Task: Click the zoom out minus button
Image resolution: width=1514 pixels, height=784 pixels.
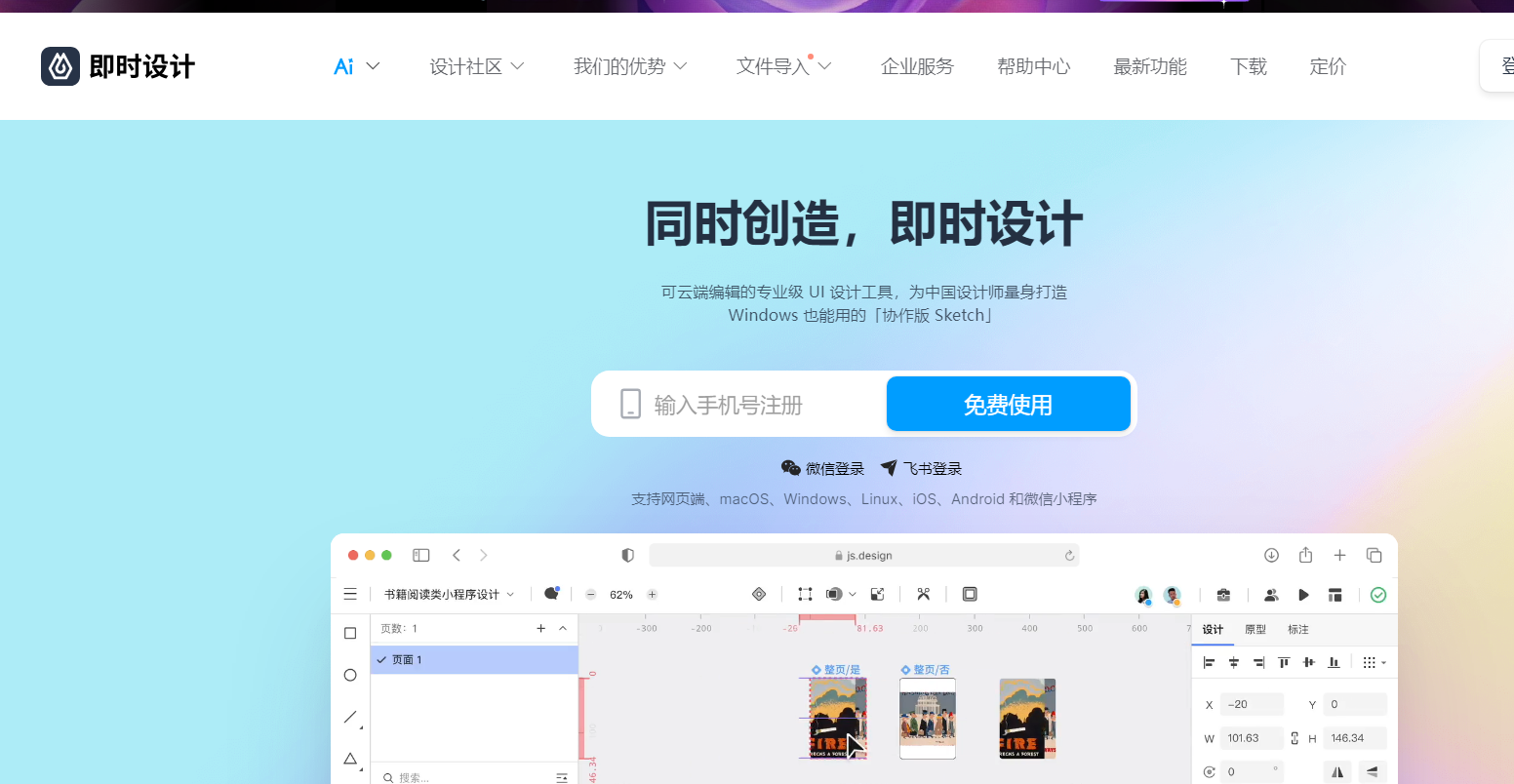Action: coord(590,594)
